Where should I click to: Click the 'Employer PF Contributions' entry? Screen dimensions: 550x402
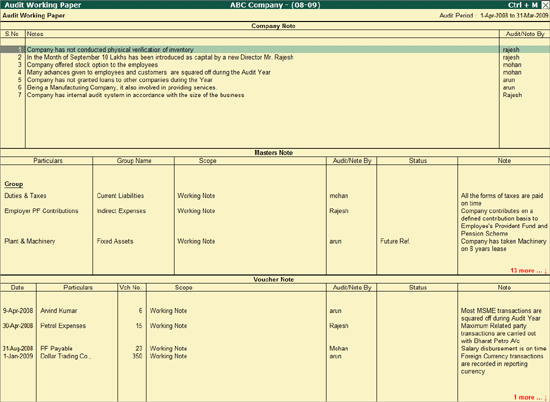[x=41, y=211]
